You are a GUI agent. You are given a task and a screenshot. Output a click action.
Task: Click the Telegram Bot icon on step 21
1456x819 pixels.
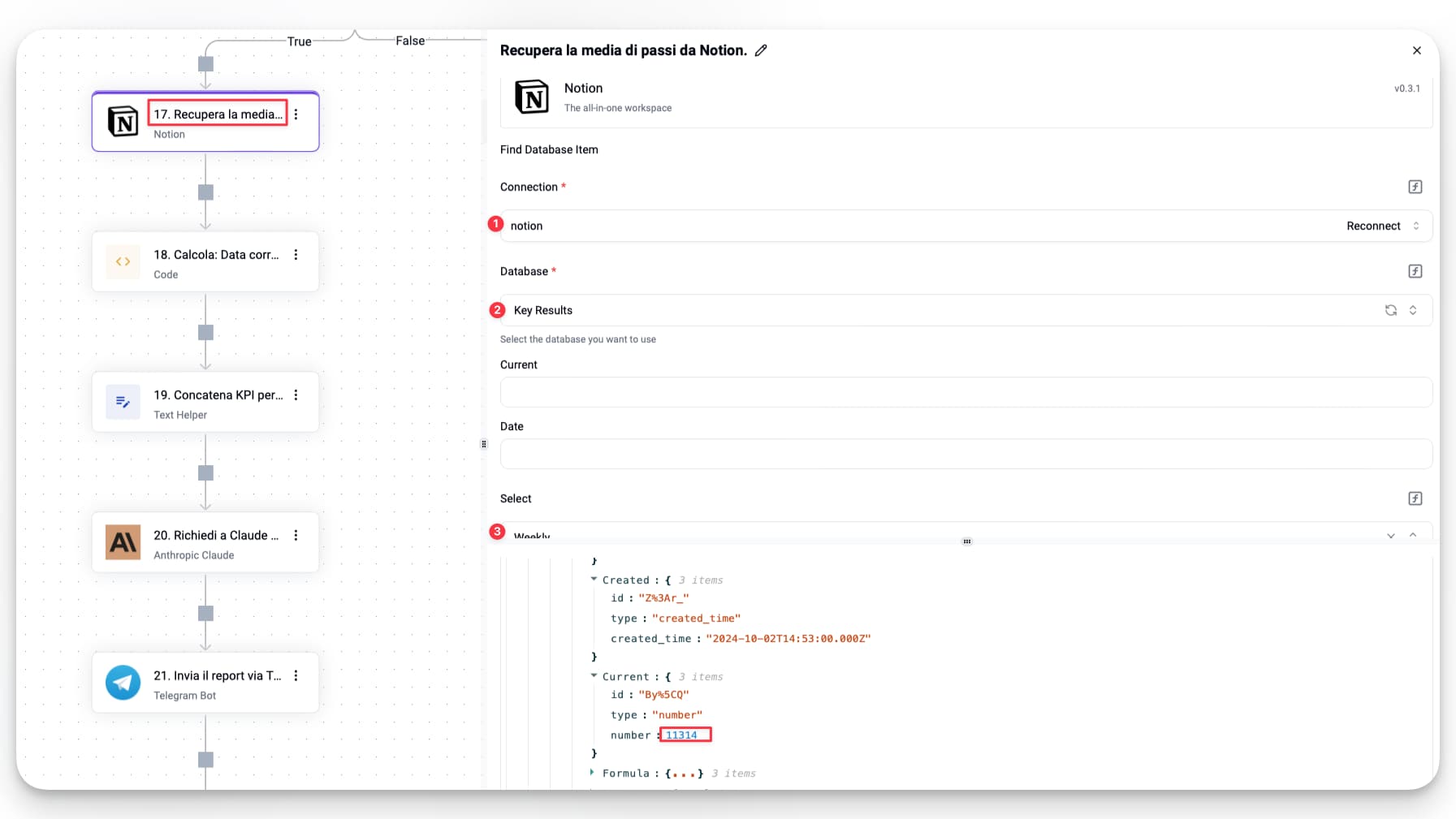pos(123,683)
